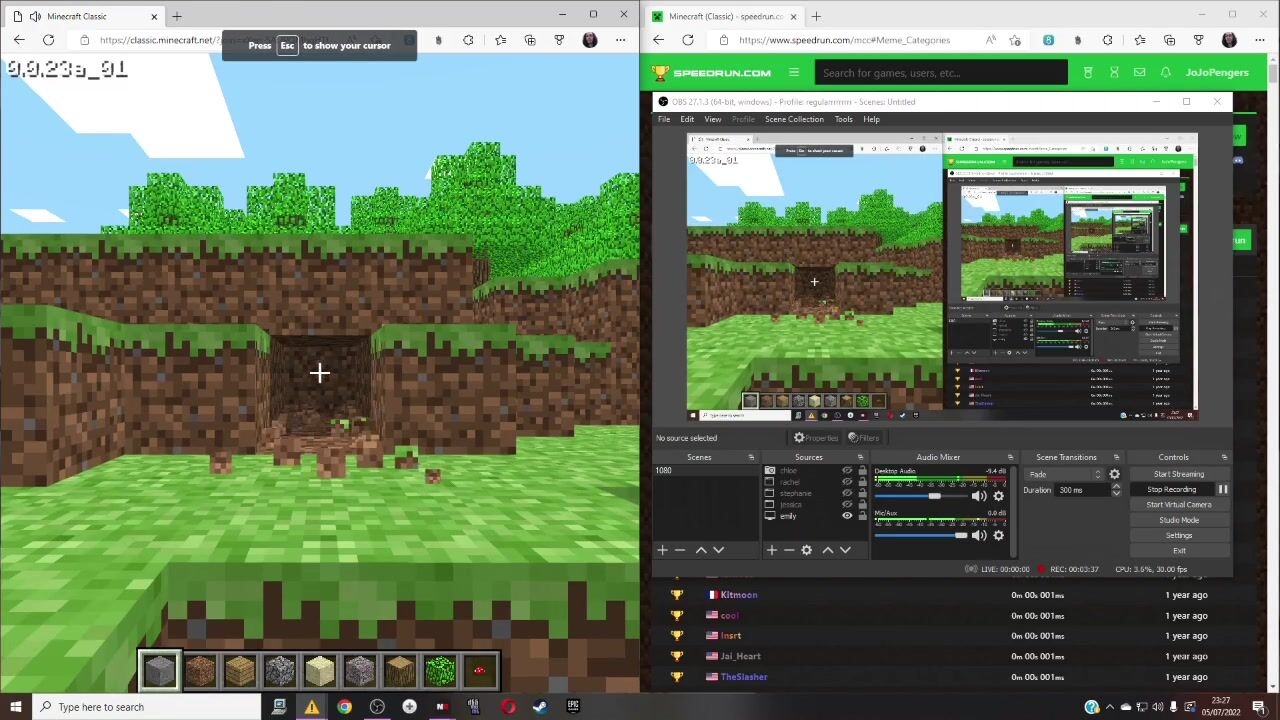Open OBS from the Windows taskbar
This screenshot has height=720, width=1280.
pos(377,707)
